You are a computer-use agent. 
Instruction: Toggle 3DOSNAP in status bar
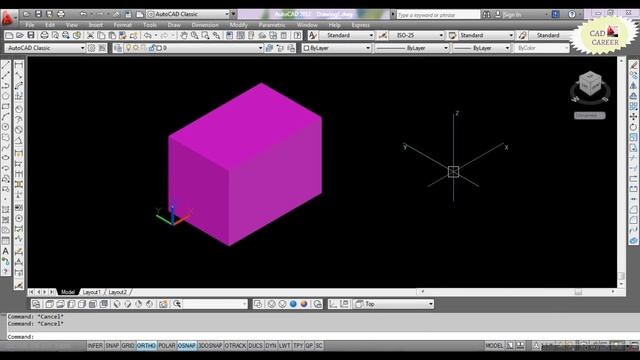[x=210, y=346]
